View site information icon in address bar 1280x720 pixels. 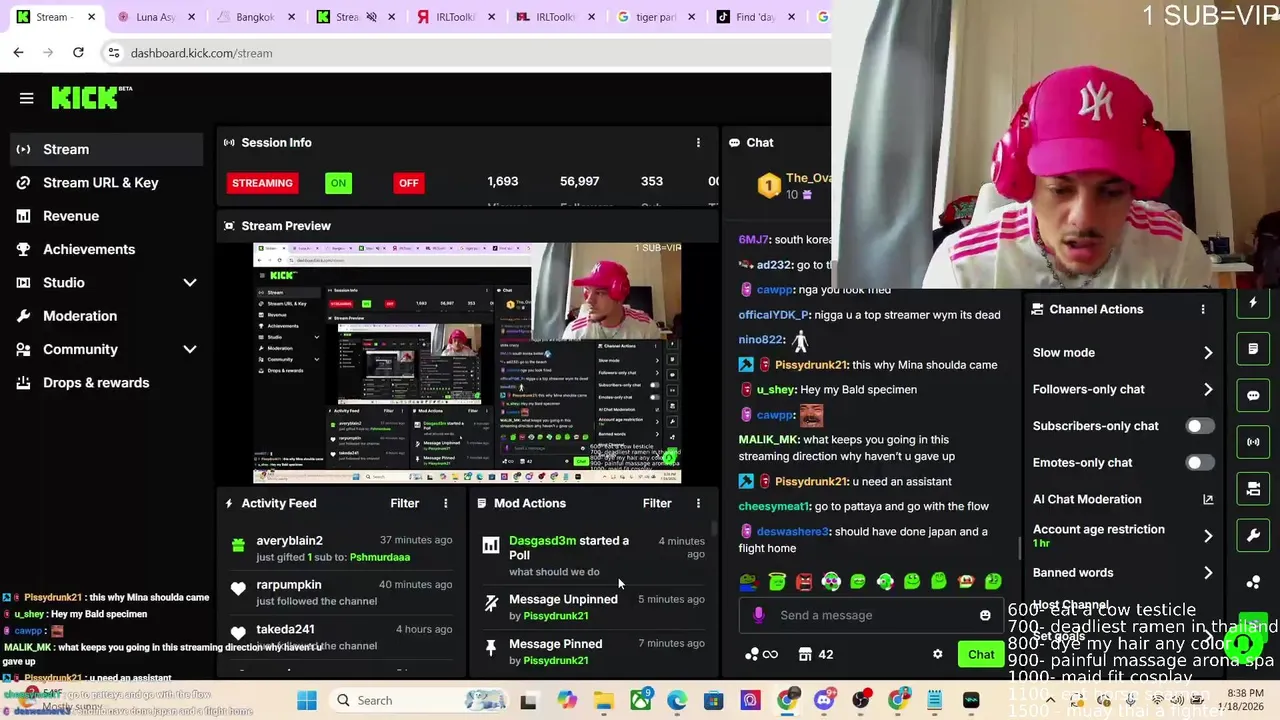(114, 52)
